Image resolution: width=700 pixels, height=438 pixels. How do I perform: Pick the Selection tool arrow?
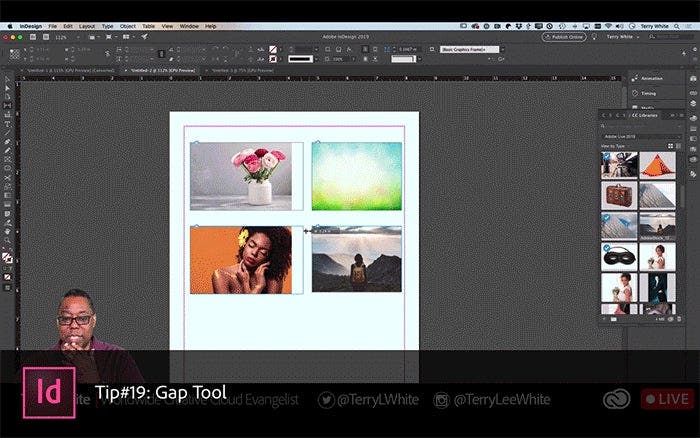point(7,79)
